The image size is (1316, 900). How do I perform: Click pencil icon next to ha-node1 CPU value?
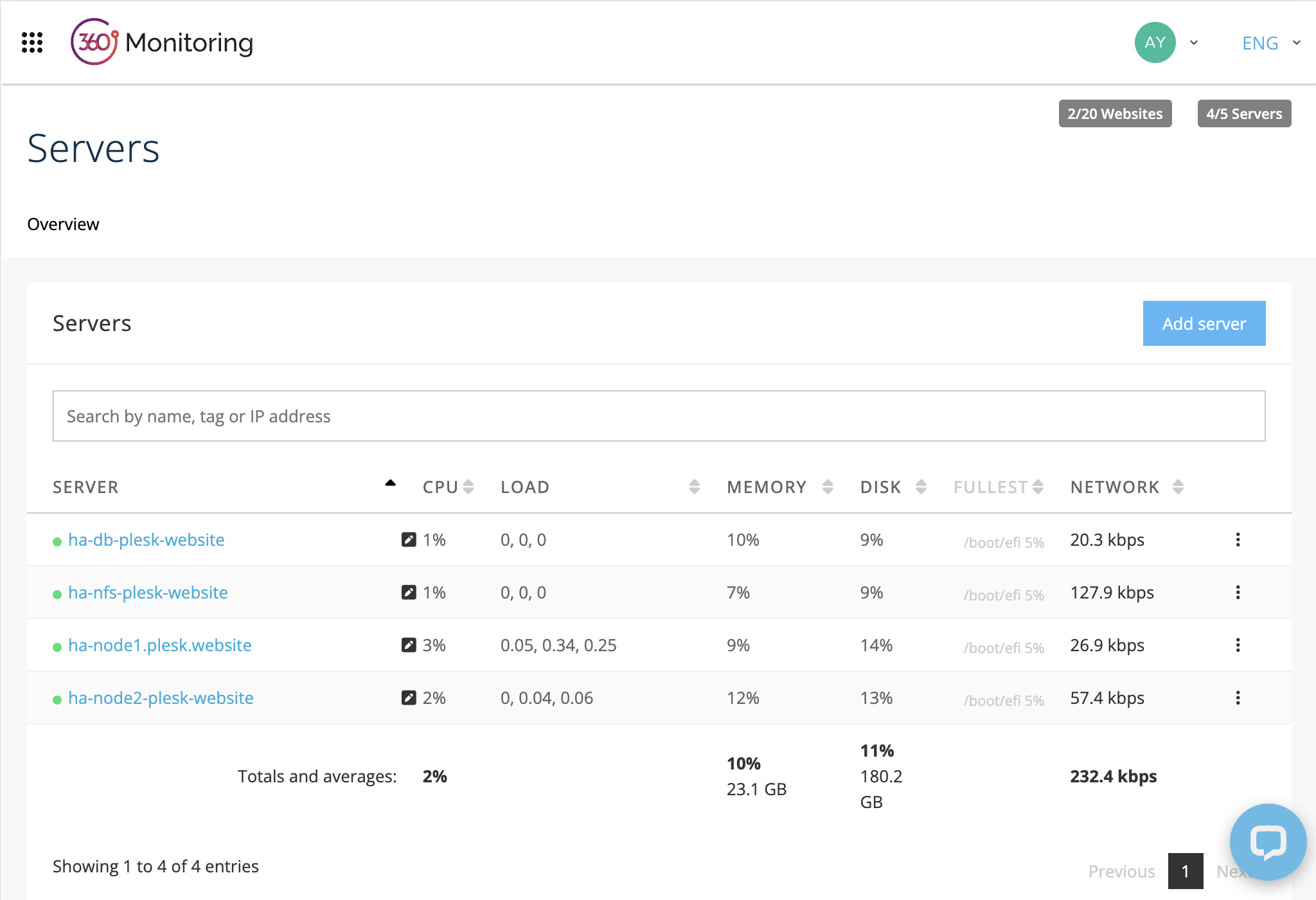(x=409, y=645)
